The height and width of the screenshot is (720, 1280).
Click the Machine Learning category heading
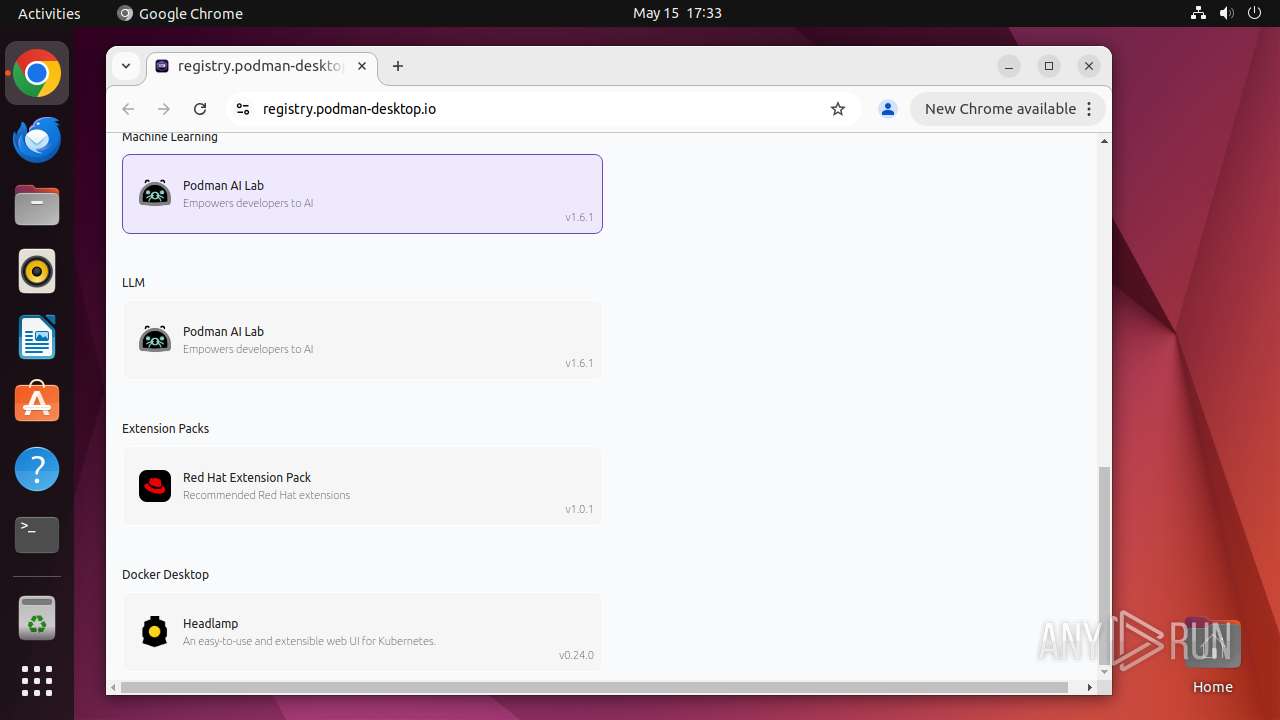pyautogui.click(x=170, y=137)
